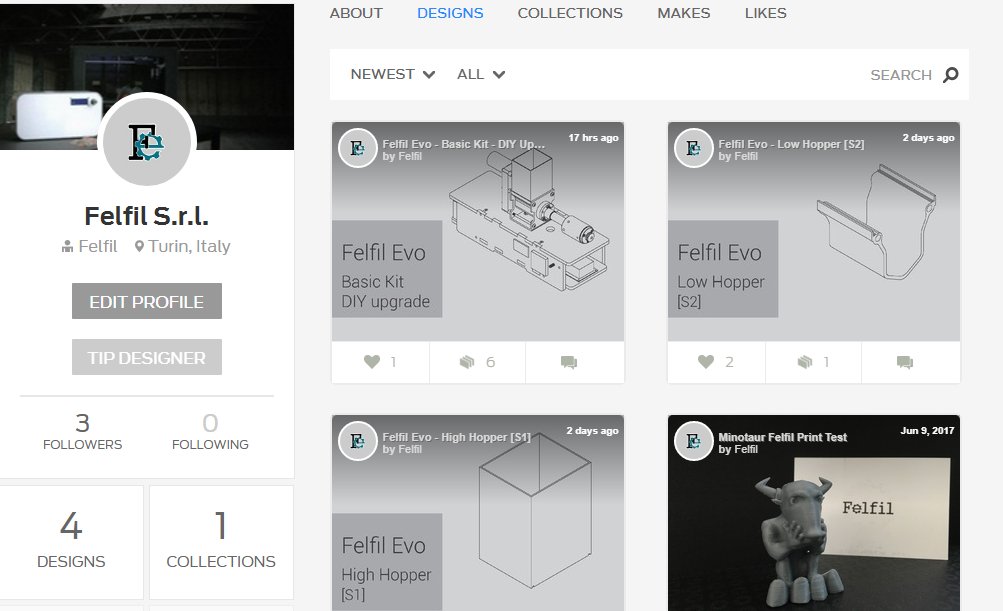This screenshot has width=1003, height=611.
Task: Click the 'Jun 9, 2017' date
Action: (x=927, y=431)
